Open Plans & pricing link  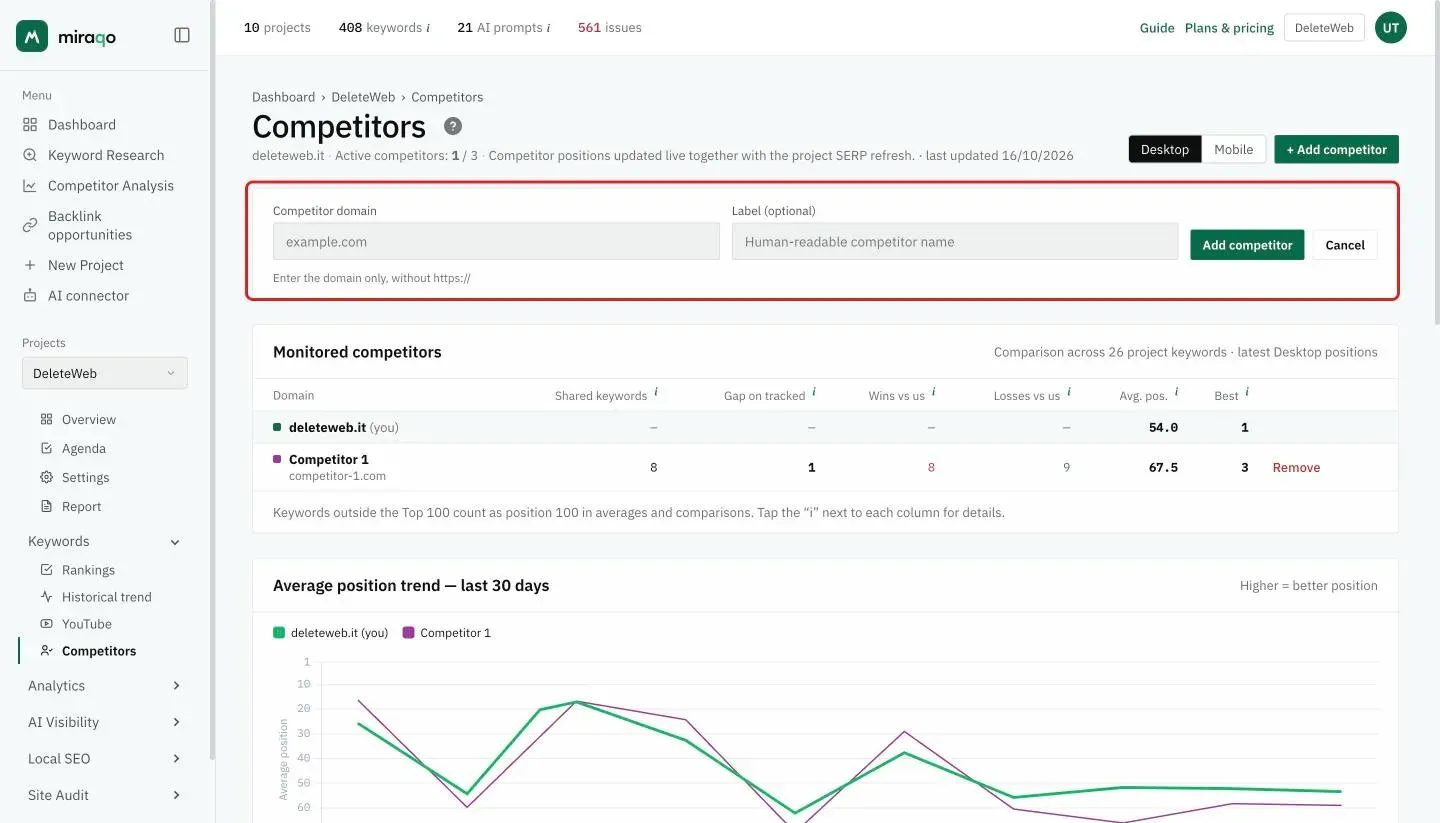(1229, 28)
